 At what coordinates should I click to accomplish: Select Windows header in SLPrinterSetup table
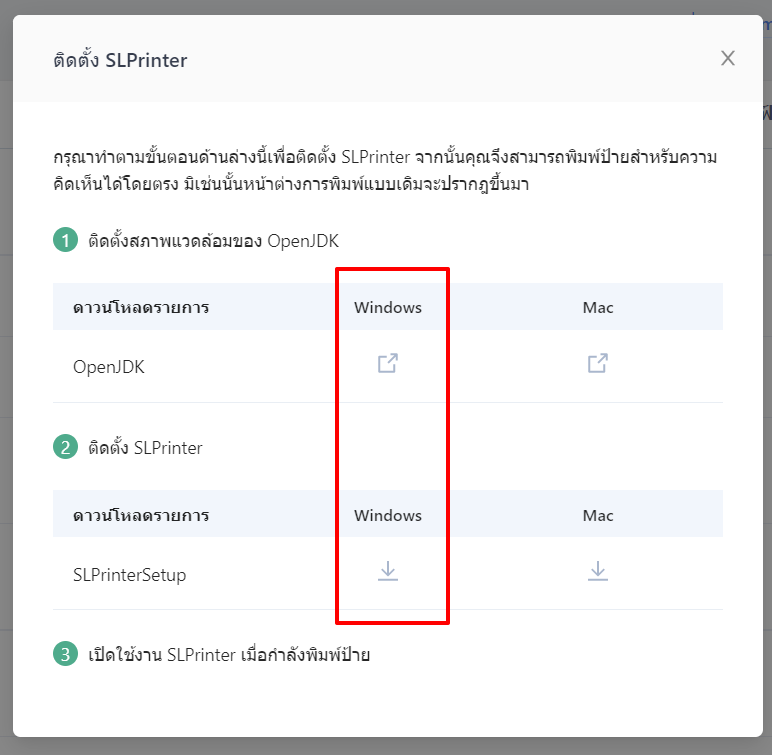click(388, 515)
